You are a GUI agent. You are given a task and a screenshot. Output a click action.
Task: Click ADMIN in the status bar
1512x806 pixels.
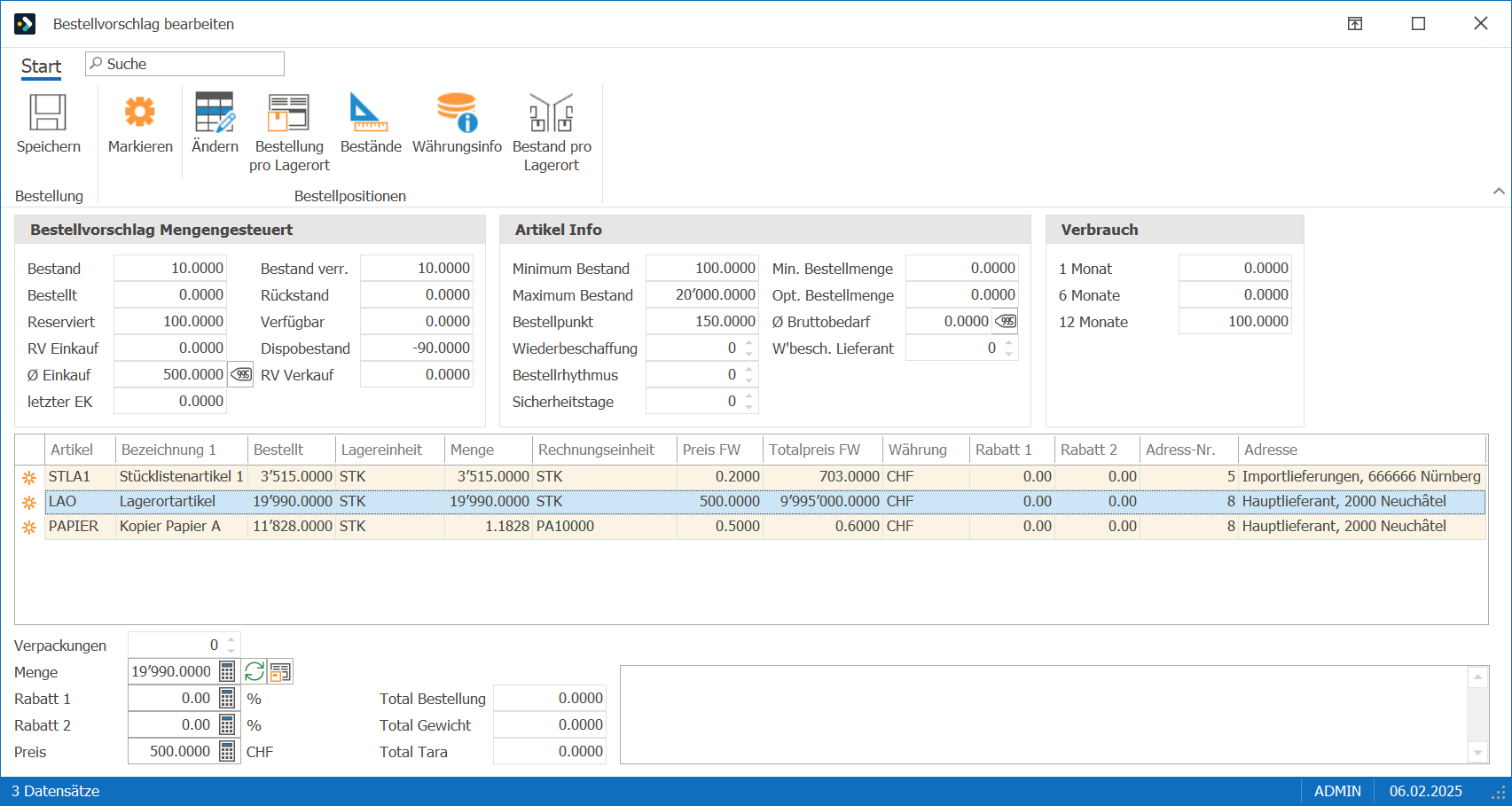click(x=1337, y=791)
